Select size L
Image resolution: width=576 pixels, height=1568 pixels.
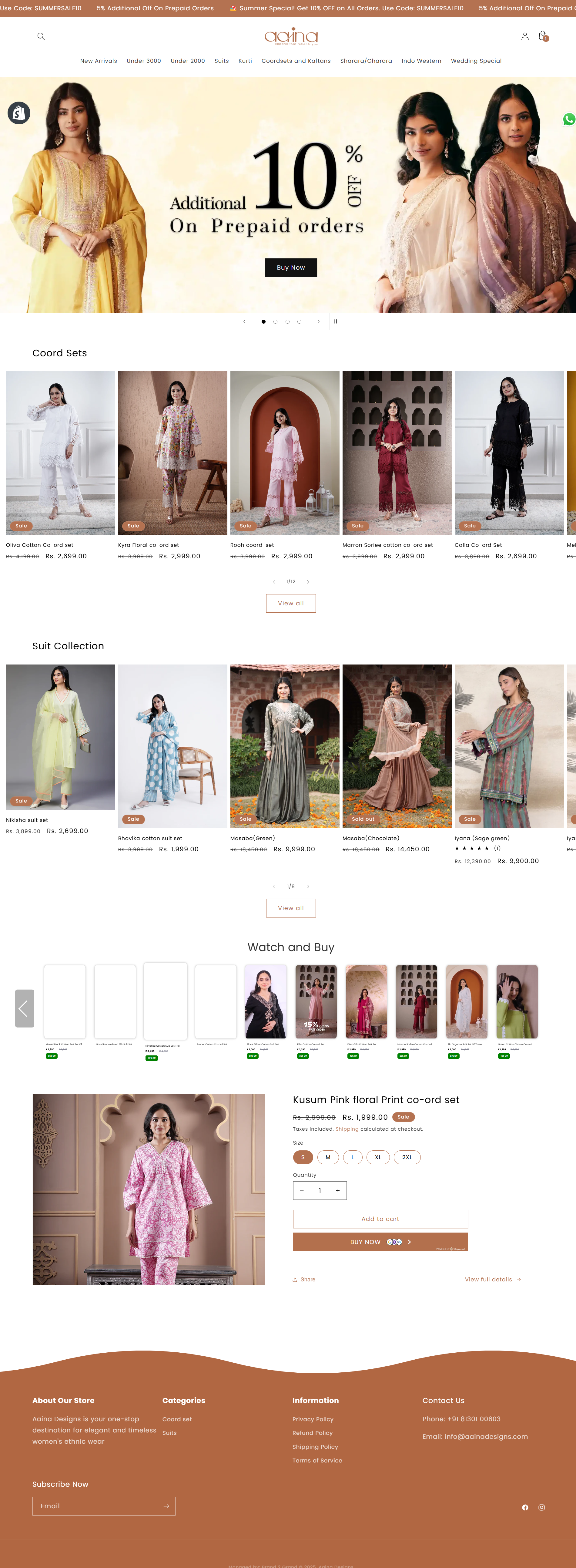coord(353,1157)
